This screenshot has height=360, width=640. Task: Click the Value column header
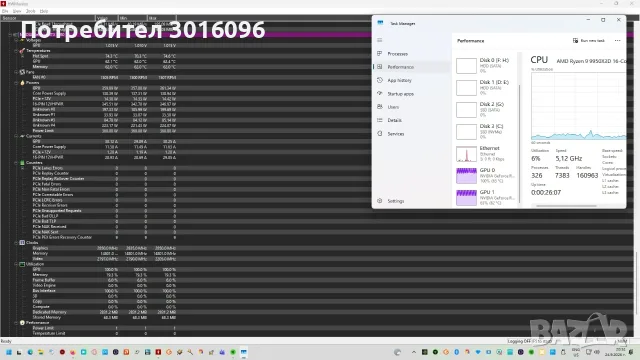coord(107,18)
